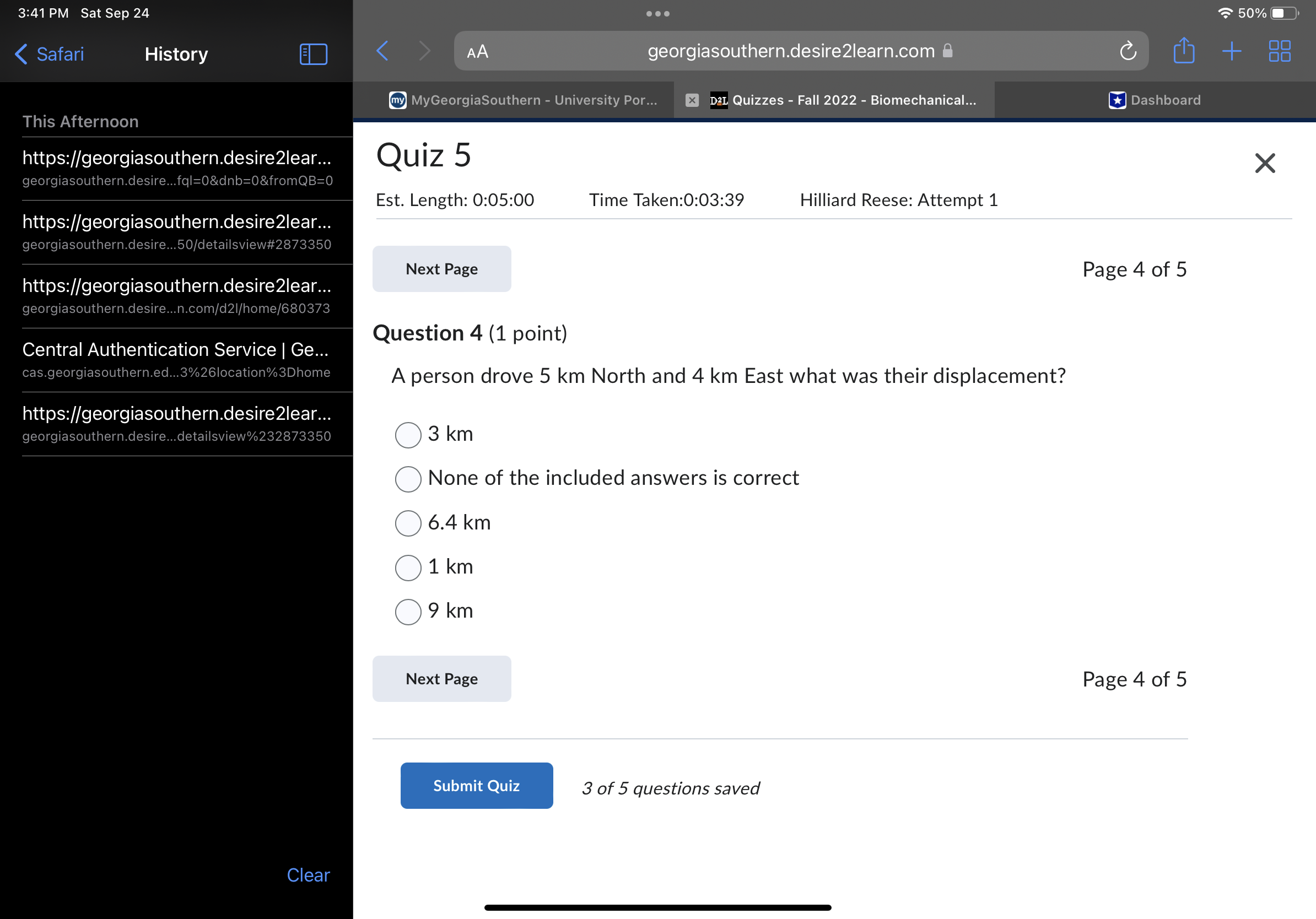Image resolution: width=1316 pixels, height=919 pixels.
Task: Switch to the Dashboard tab
Action: [1155, 100]
